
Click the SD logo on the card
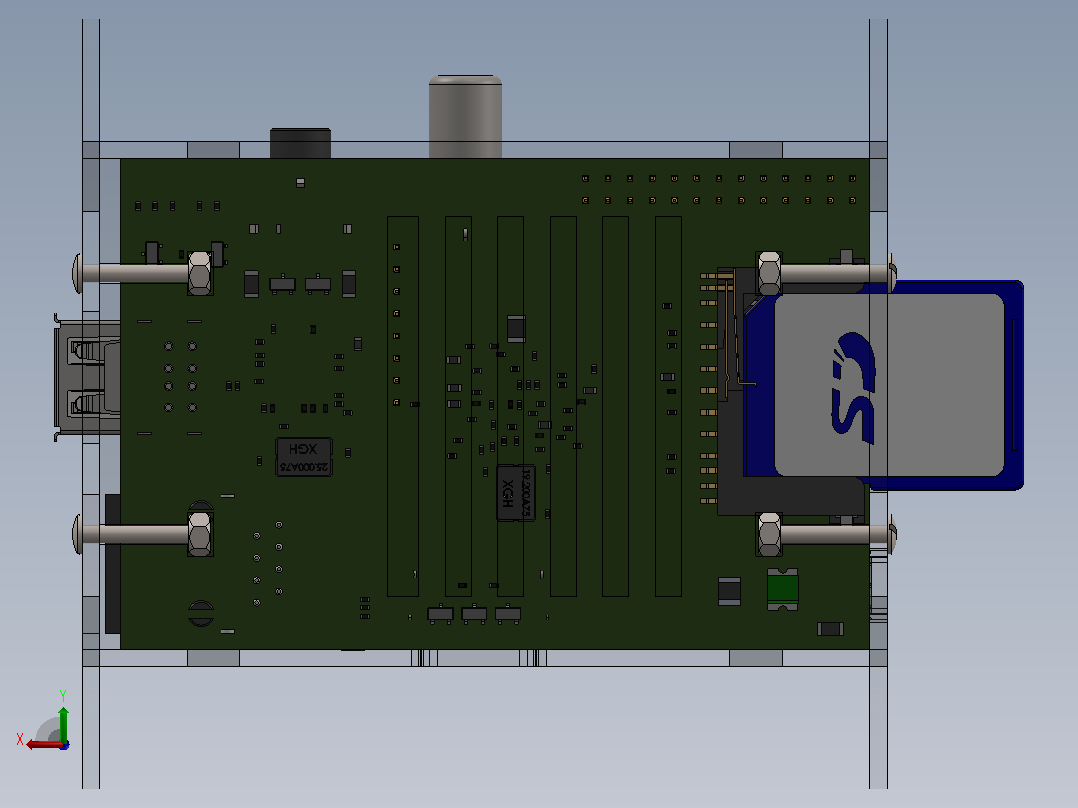[x=853, y=388]
